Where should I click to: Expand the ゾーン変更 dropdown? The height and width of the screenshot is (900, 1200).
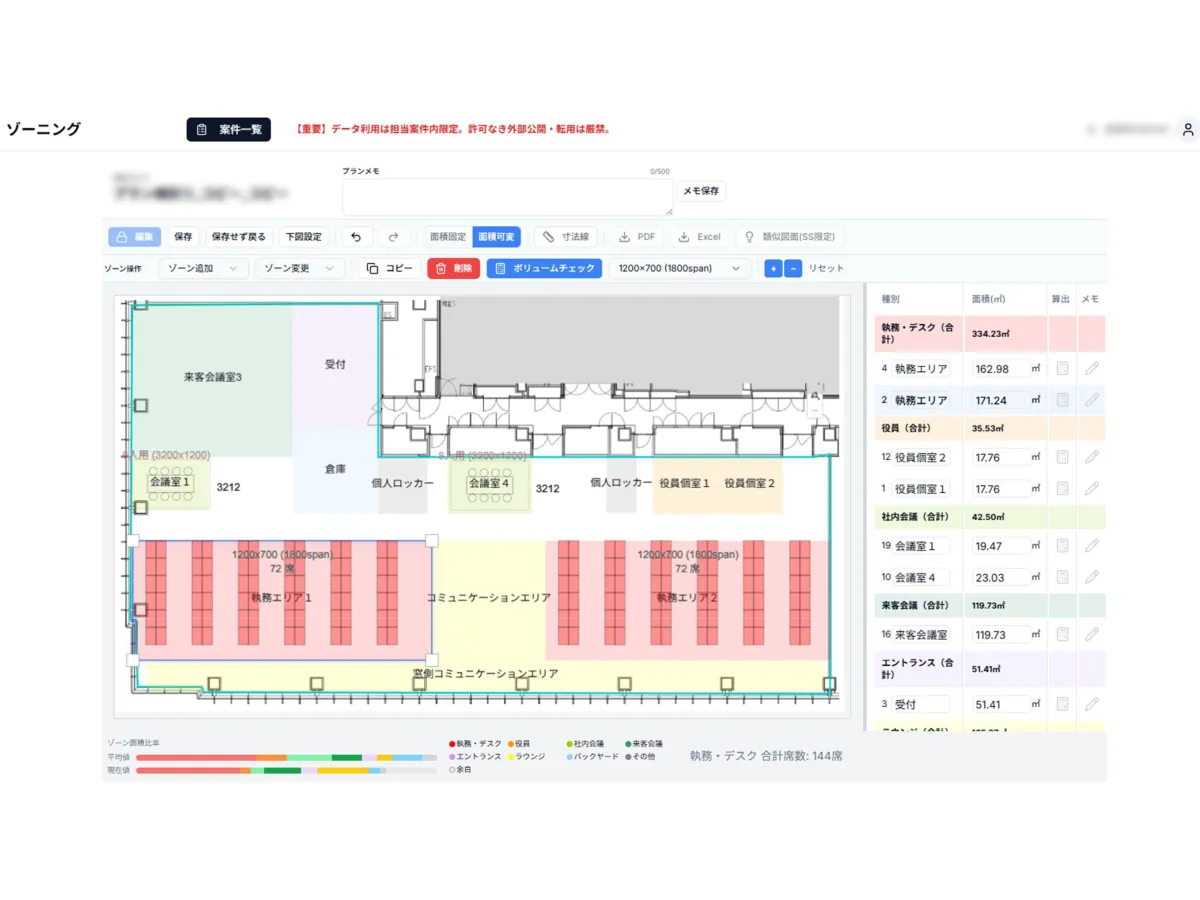299,268
